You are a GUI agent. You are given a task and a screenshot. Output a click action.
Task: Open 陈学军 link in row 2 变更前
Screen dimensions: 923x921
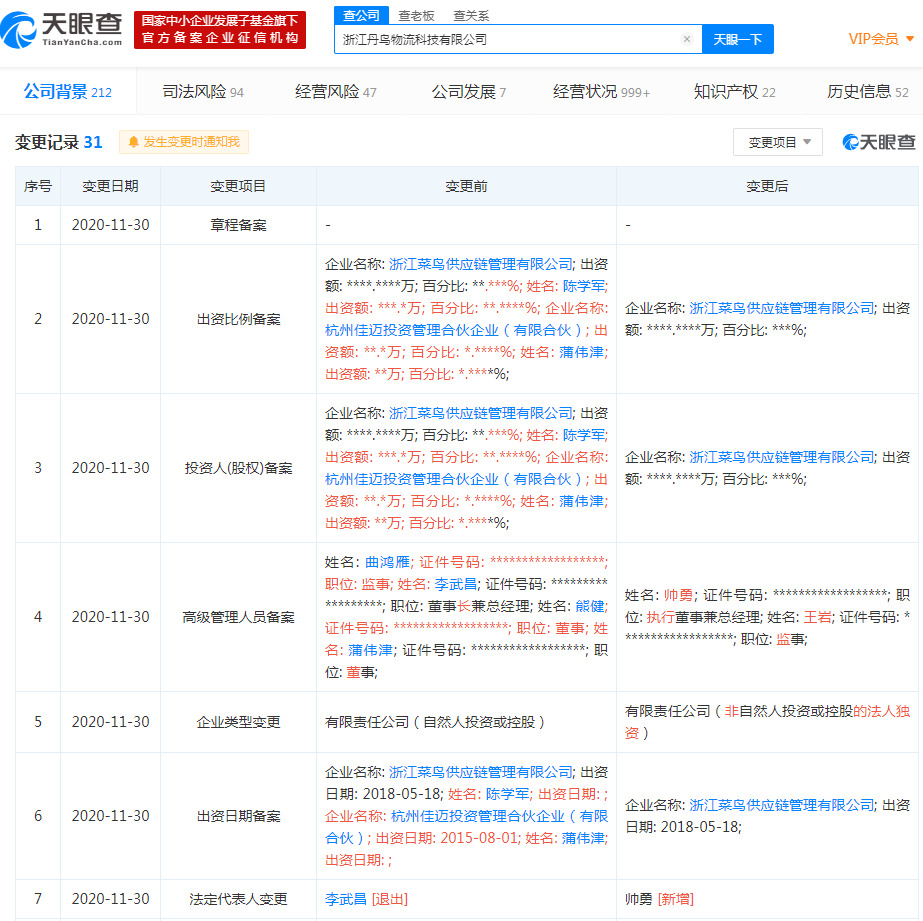click(583, 286)
